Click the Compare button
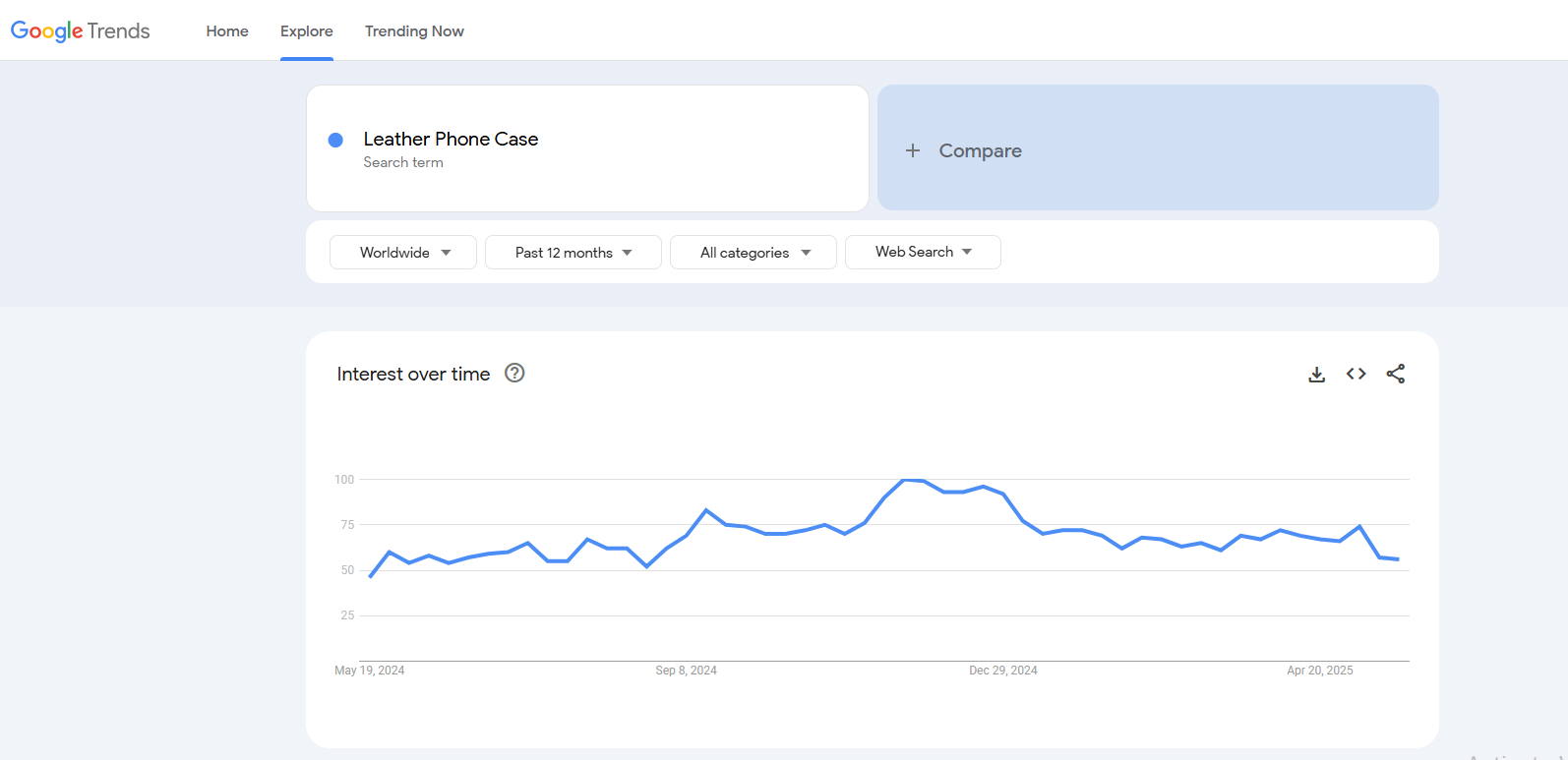This screenshot has width=1568, height=760. point(1158,147)
